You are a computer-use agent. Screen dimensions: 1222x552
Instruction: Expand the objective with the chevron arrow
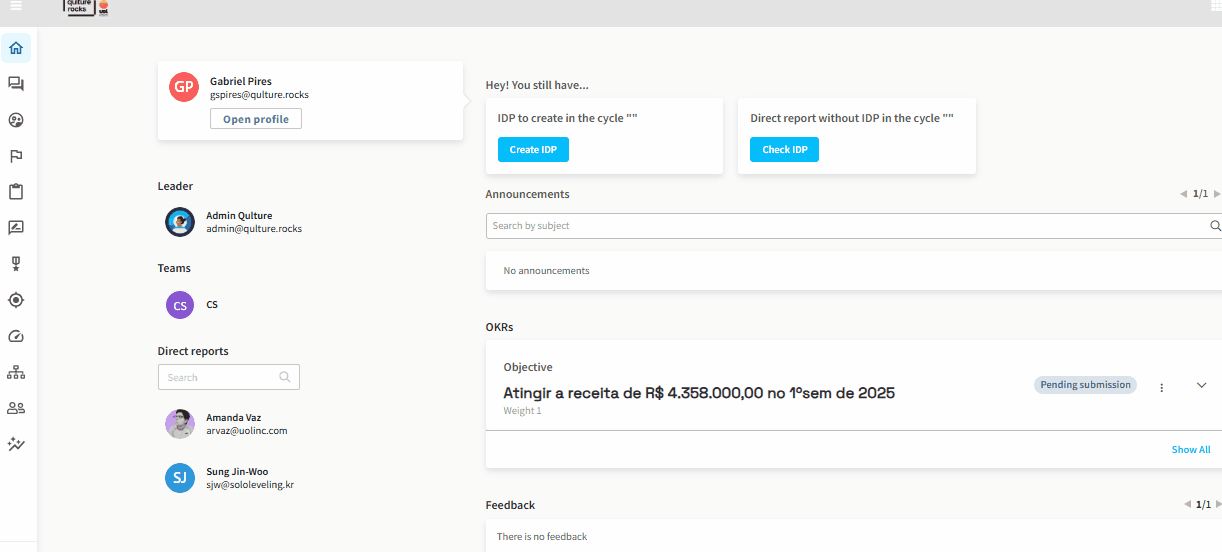click(x=1202, y=386)
